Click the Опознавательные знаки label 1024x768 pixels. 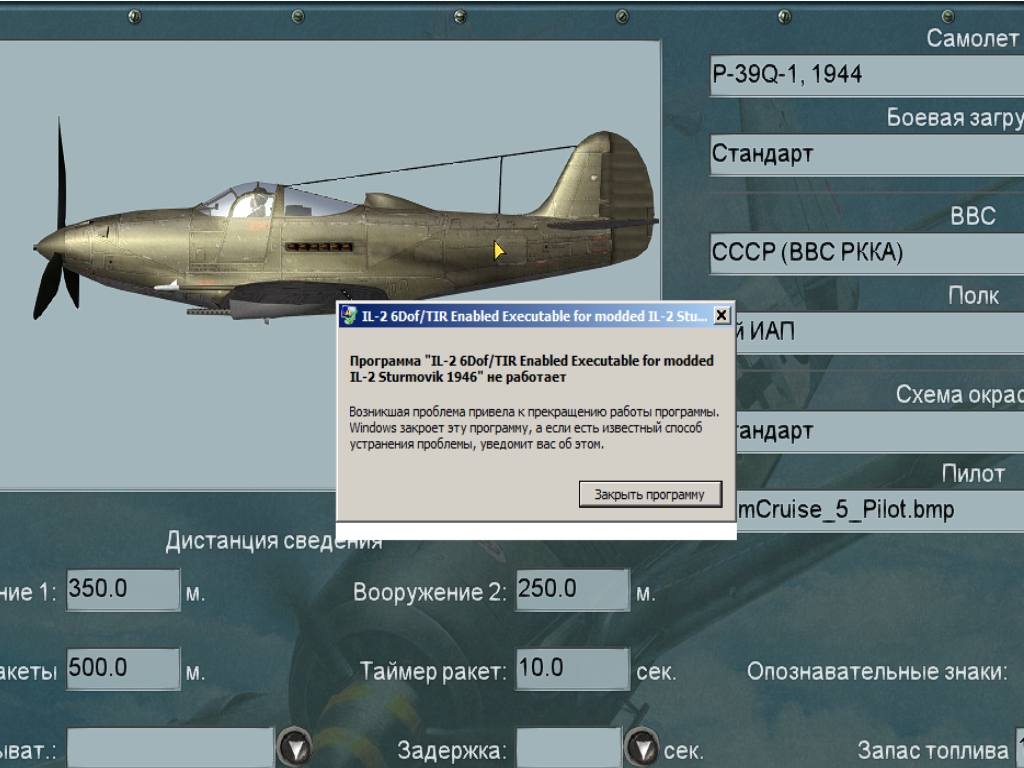click(877, 671)
